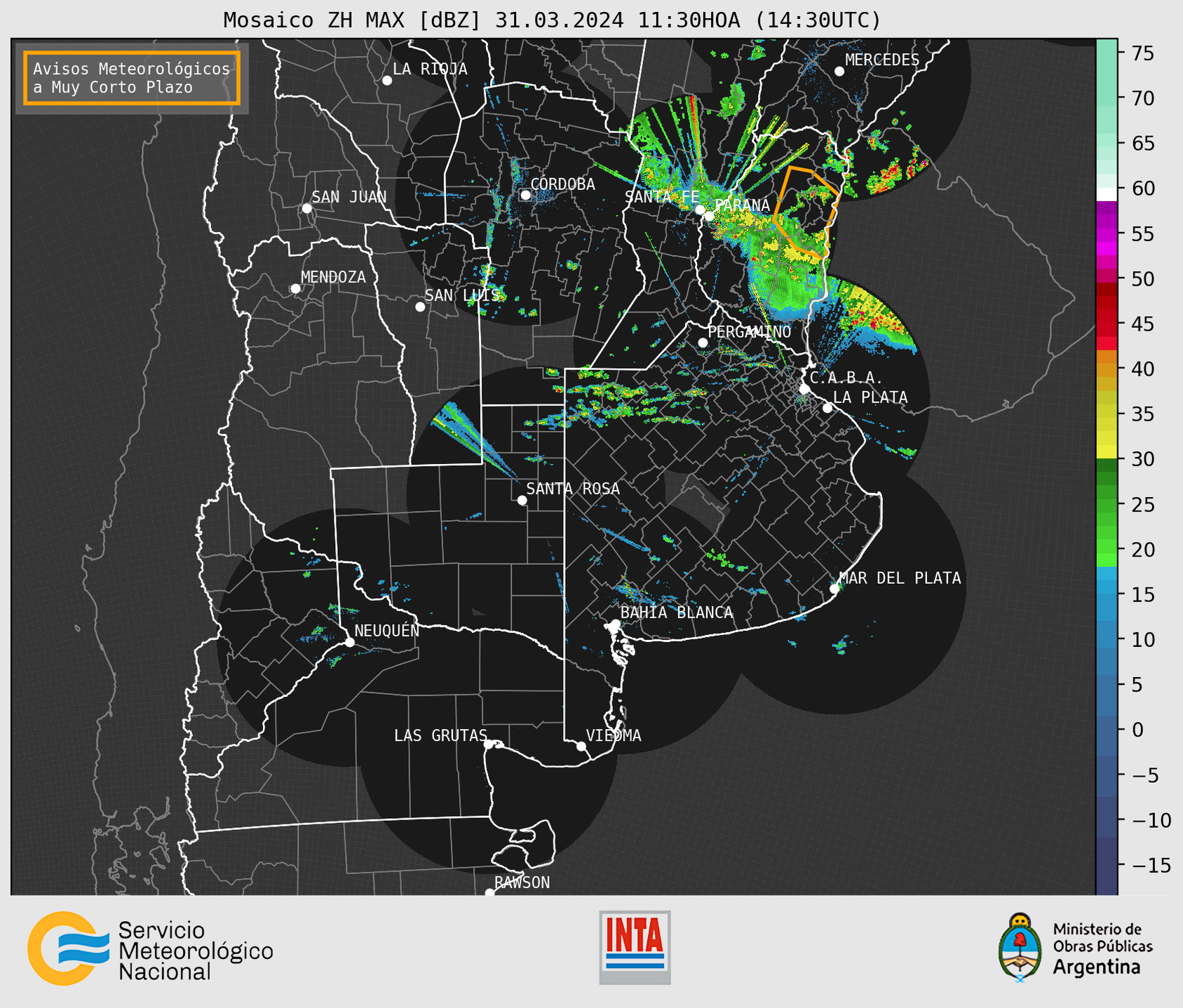Click the 'SAN JUAN' map label

[349, 197]
